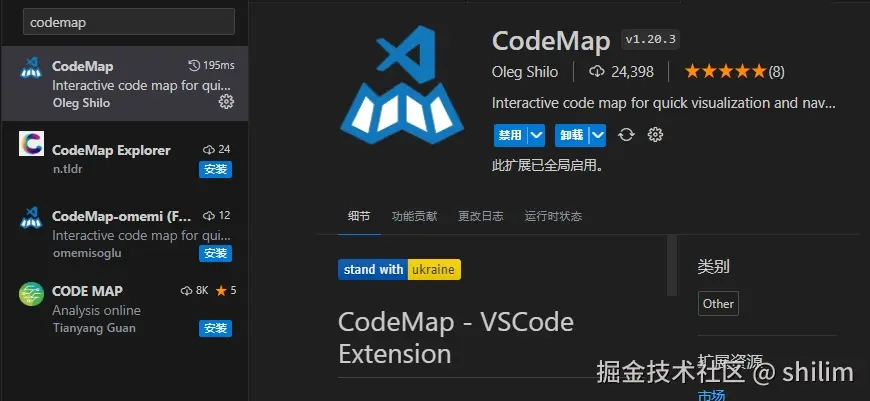Select CodeMap-omemi title in results
Screen dimensions: 870x401
tap(122, 216)
